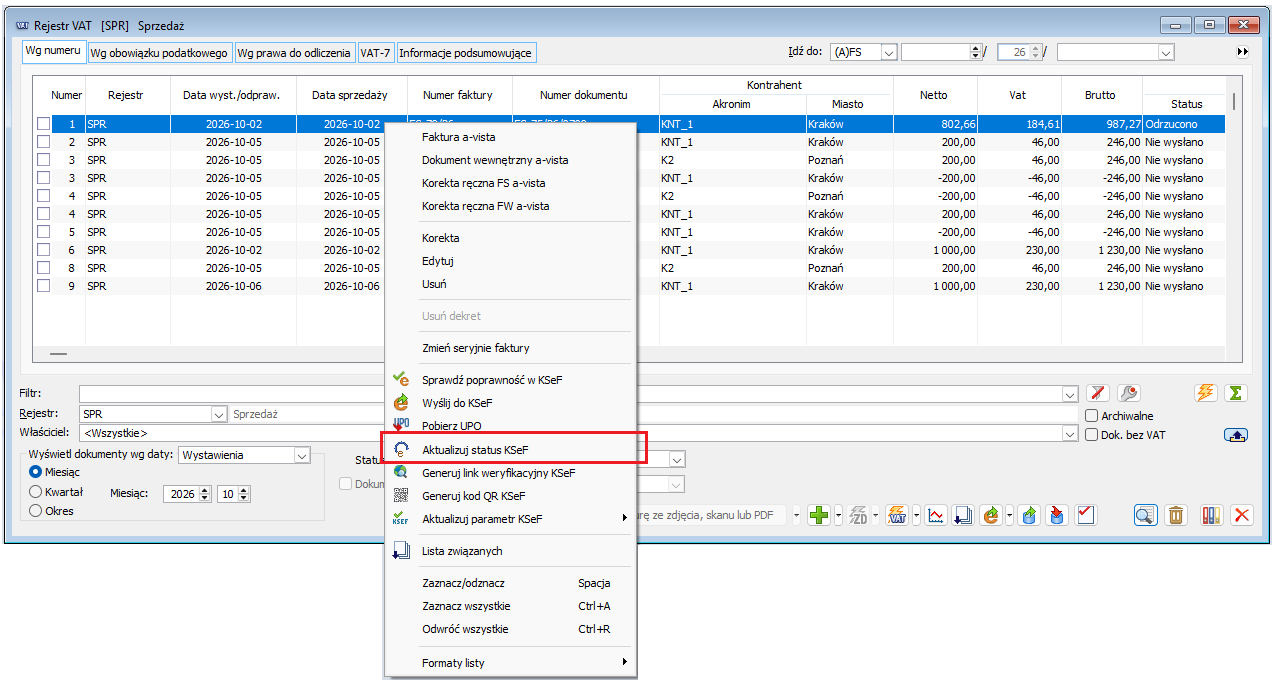The width and height of the screenshot is (1275, 685).
Task: Click the green sigma sum icon
Action: coord(1236,393)
